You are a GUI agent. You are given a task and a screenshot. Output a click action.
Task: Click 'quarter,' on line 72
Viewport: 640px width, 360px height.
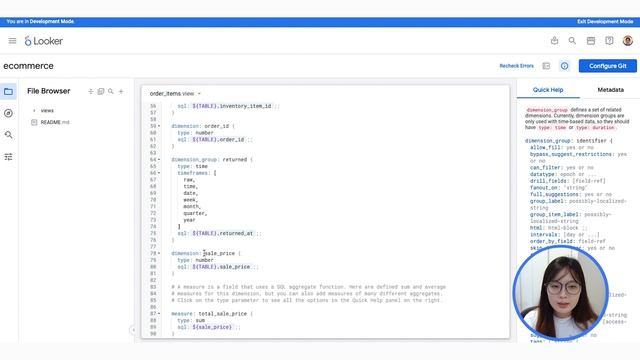point(195,213)
